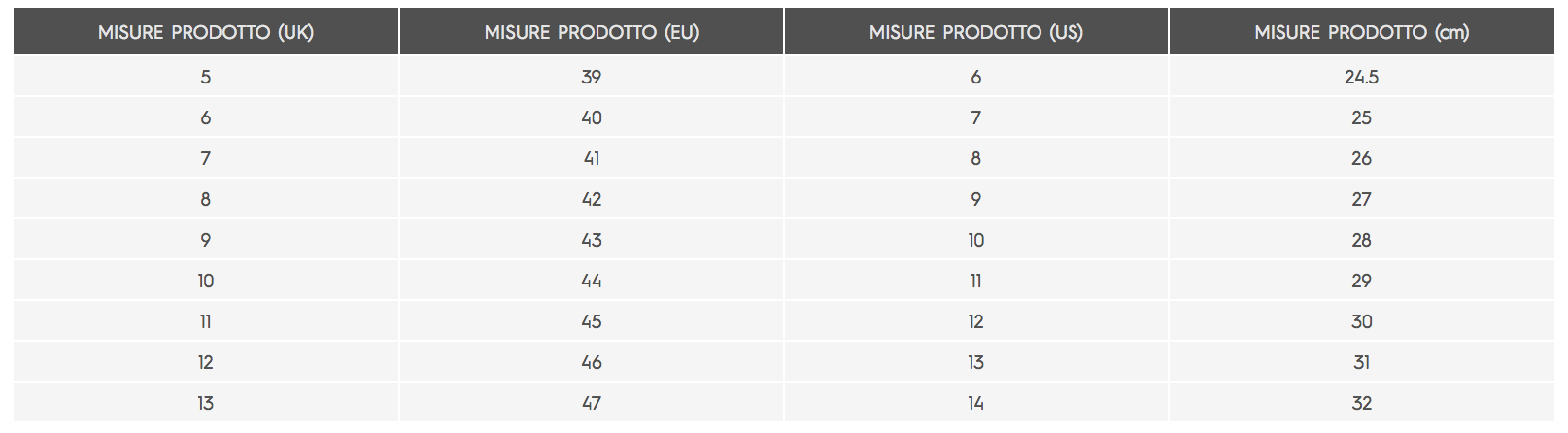
Task: Click the 28 cm measurement cell
Action: point(1362,240)
